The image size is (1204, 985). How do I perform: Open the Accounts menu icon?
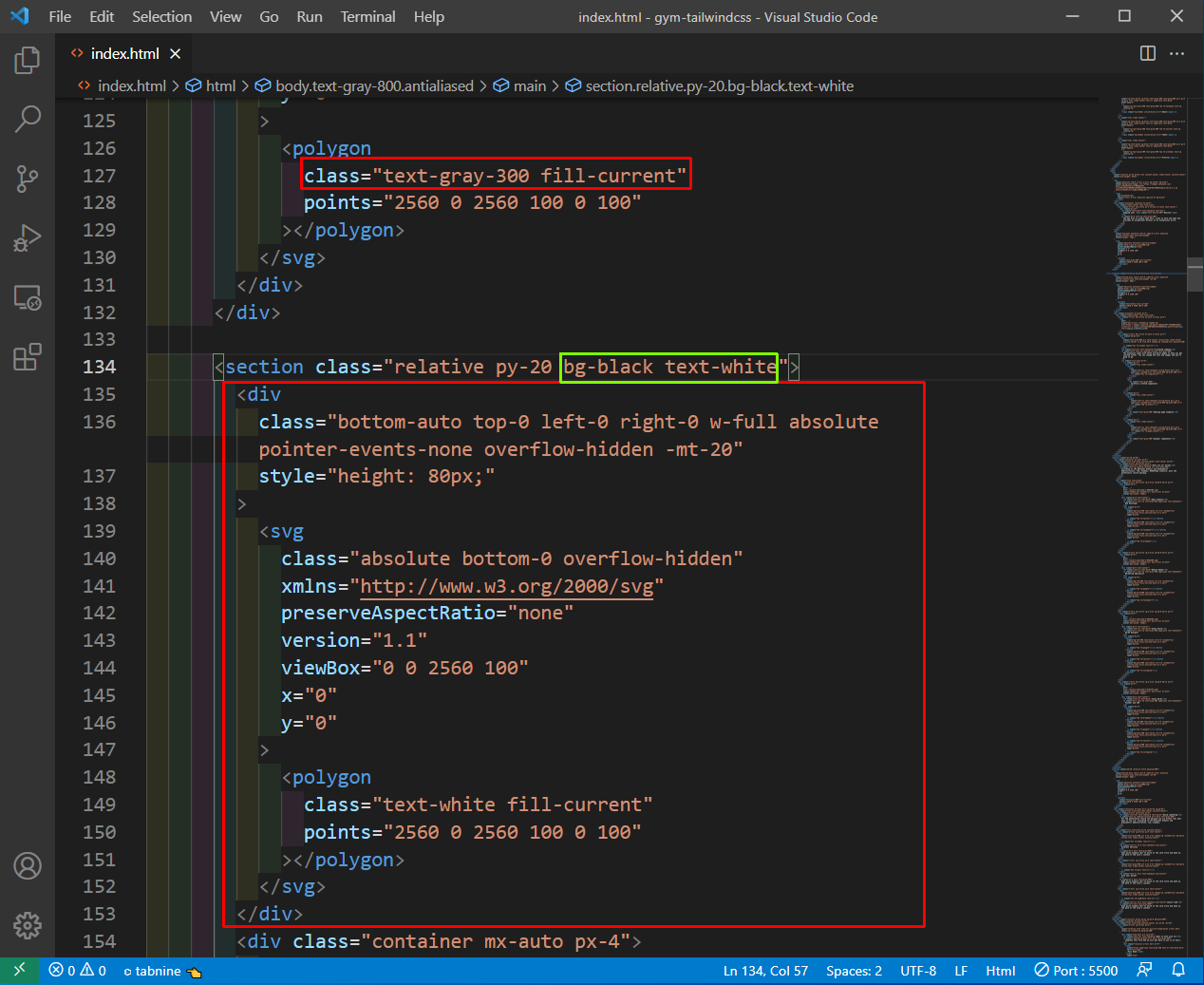(28, 866)
